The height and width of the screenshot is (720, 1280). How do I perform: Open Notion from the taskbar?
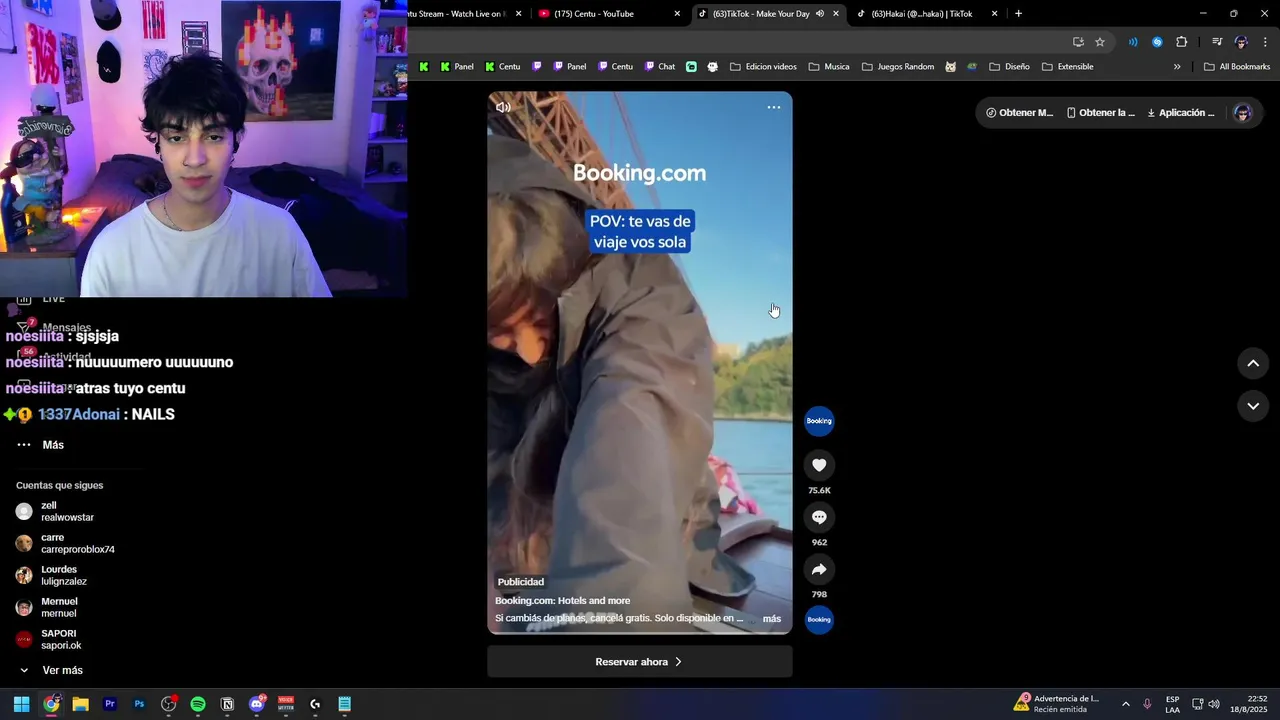[227, 704]
